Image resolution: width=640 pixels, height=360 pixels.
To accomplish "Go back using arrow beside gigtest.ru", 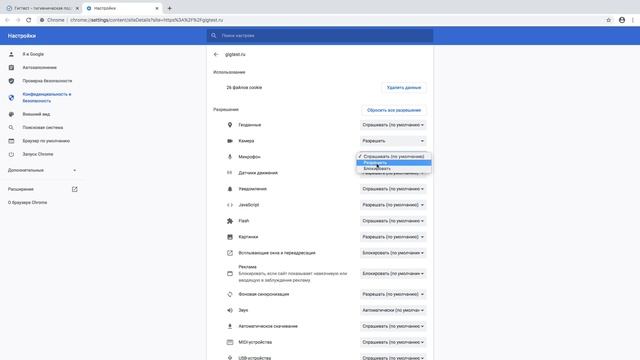I will point(216,54).
